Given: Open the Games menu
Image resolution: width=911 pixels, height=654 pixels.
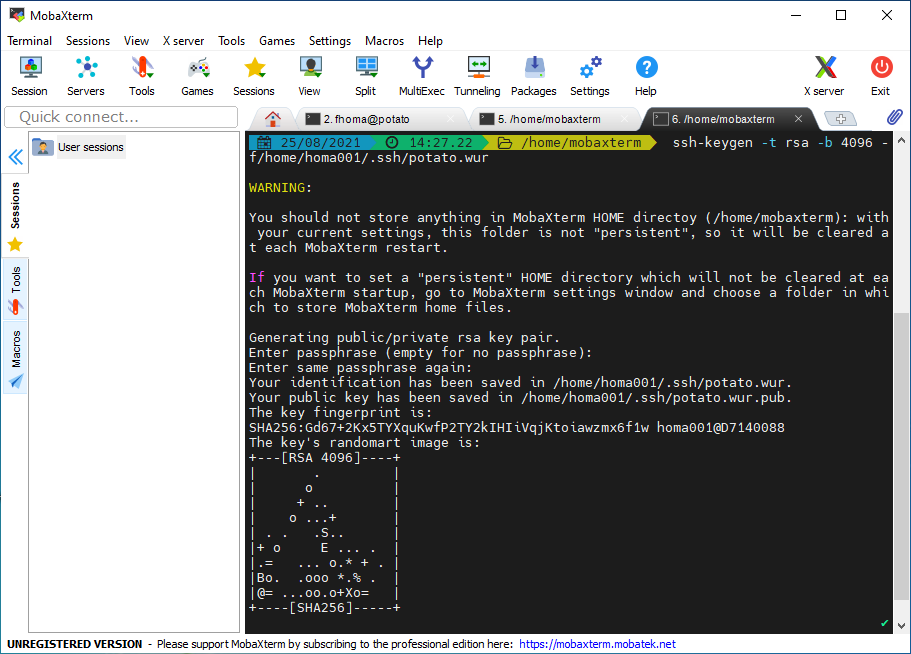Looking at the screenshot, I should pos(277,41).
